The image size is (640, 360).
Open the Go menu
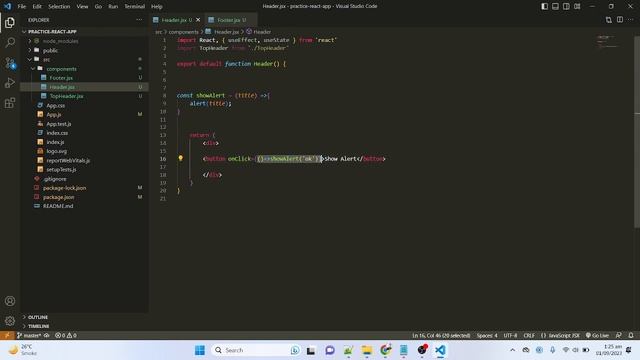pyautogui.click(x=98, y=7)
